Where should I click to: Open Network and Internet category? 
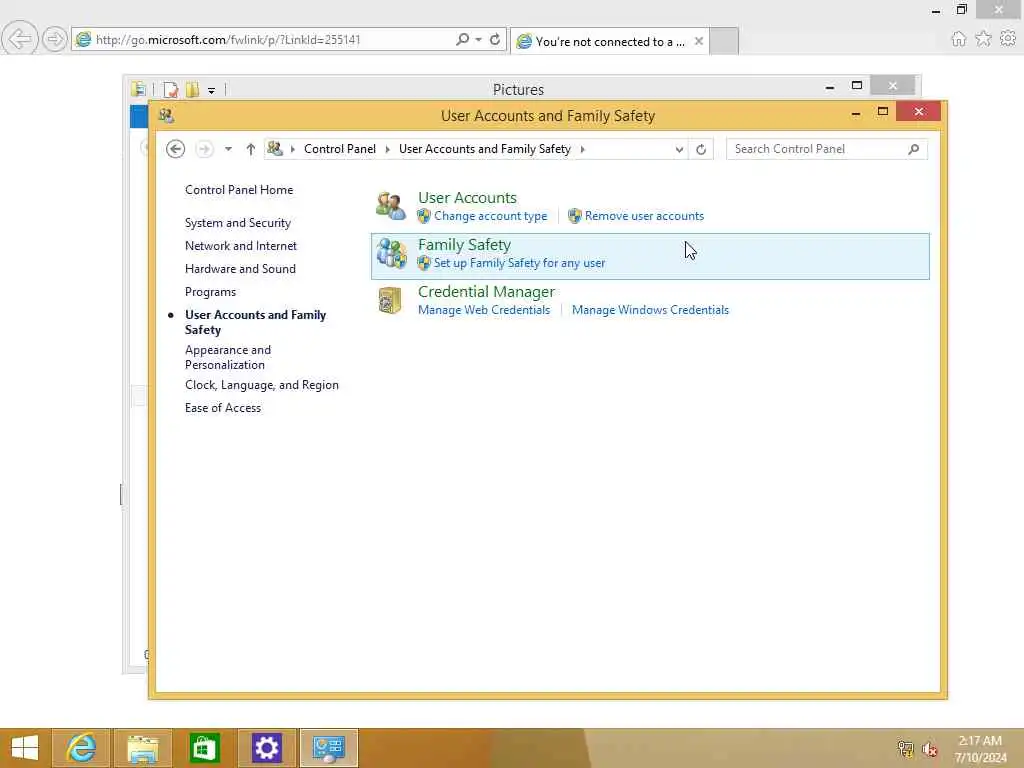[x=241, y=246]
